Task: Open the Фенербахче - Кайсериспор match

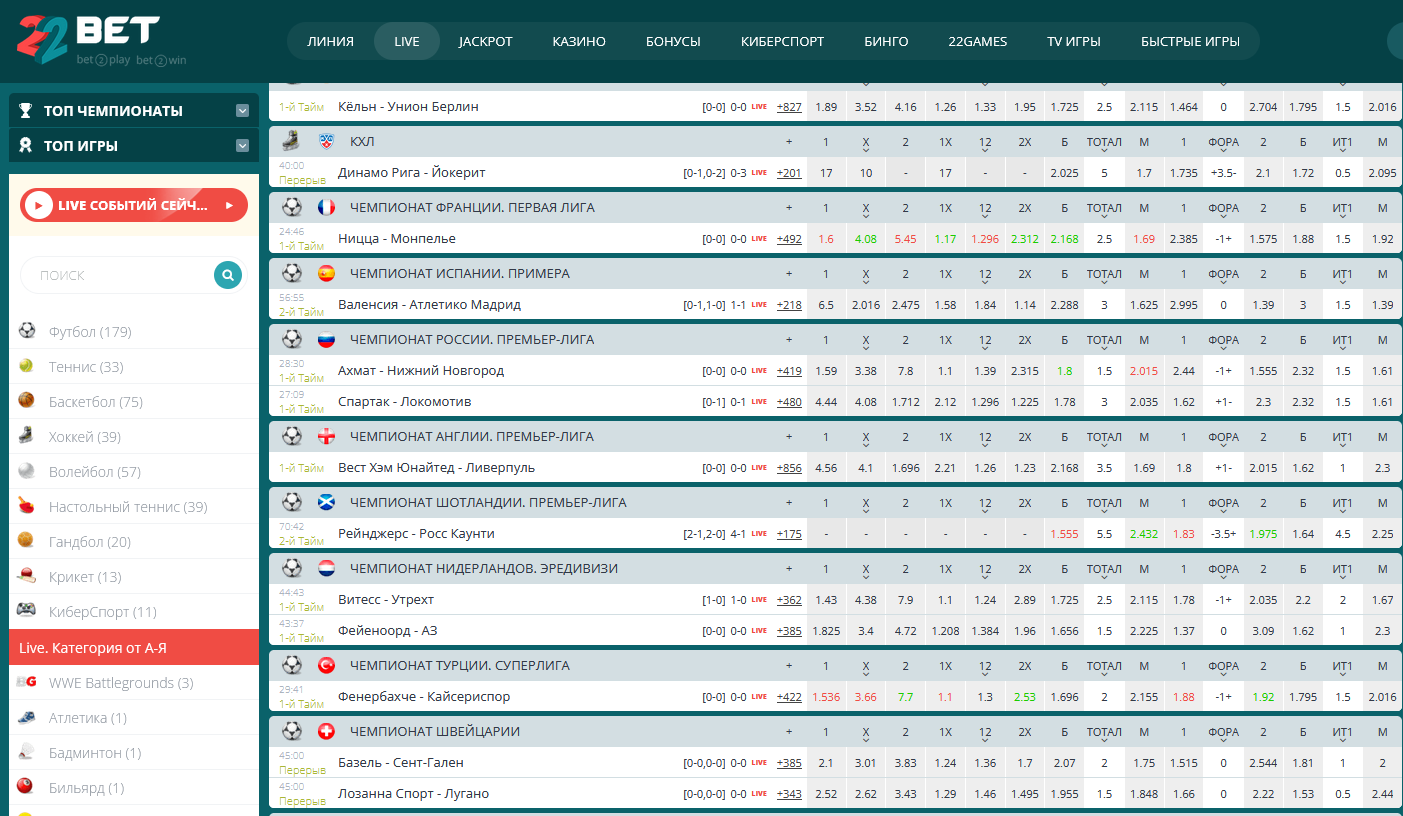Action: (424, 697)
